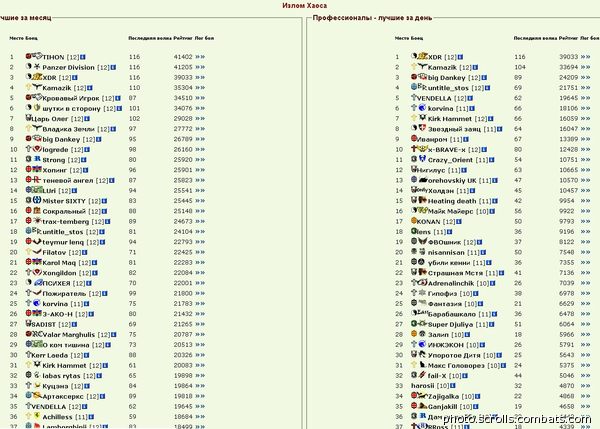The width and height of the screenshot is (600, 429).
Task: Open info icon next to TIHON
Action: pyautogui.click(x=83, y=57)
